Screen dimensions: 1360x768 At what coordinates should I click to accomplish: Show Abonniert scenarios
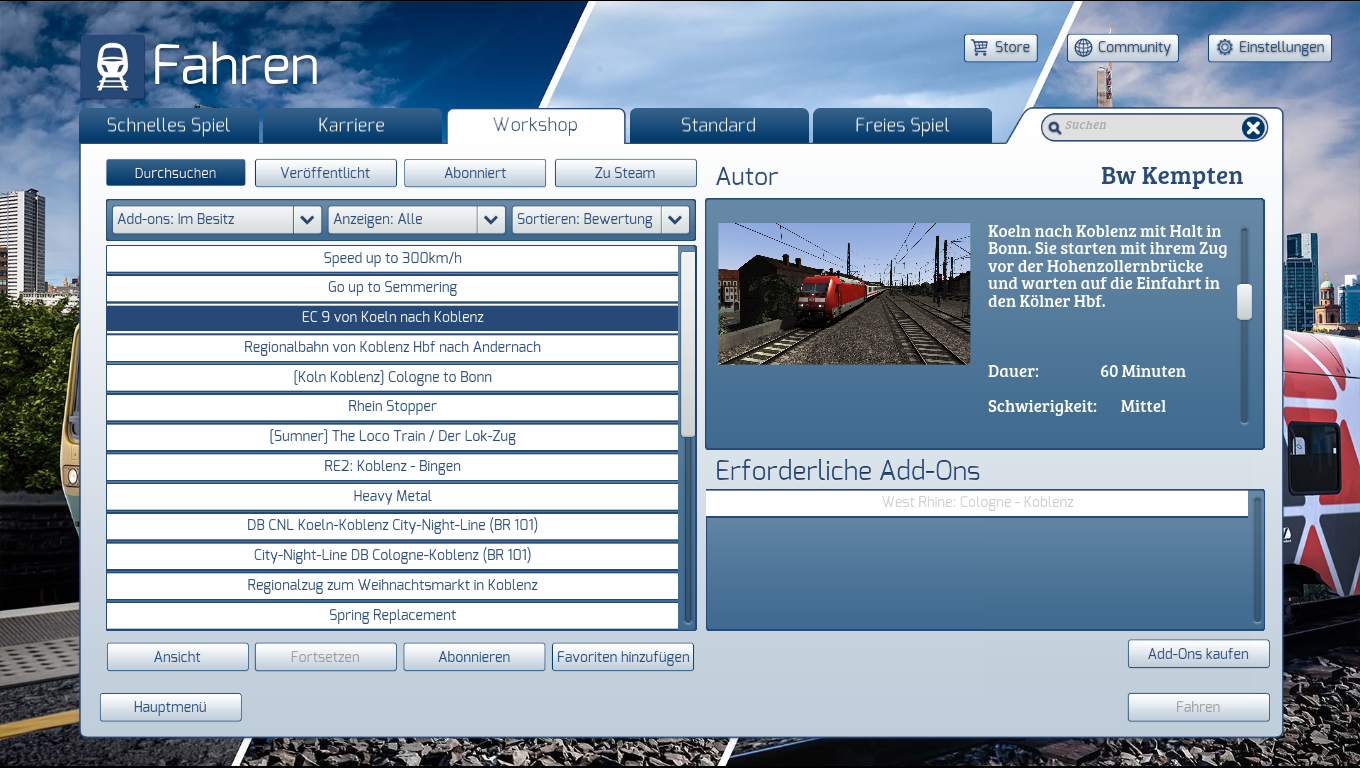475,173
